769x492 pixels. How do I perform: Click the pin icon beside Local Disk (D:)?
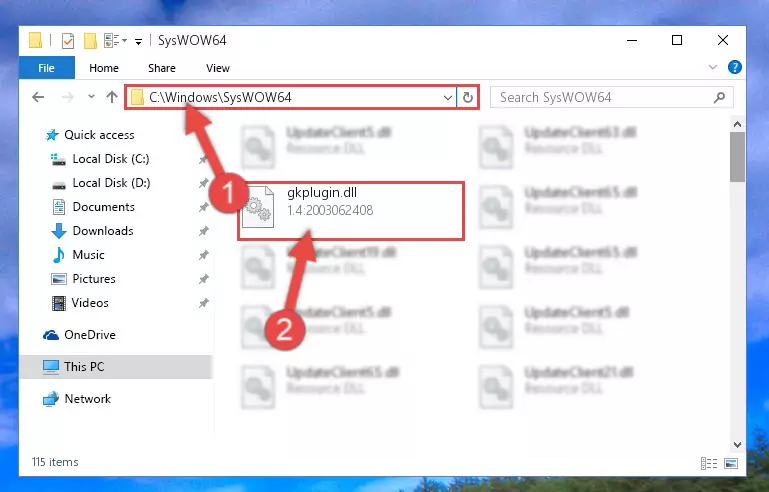(x=204, y=183)
